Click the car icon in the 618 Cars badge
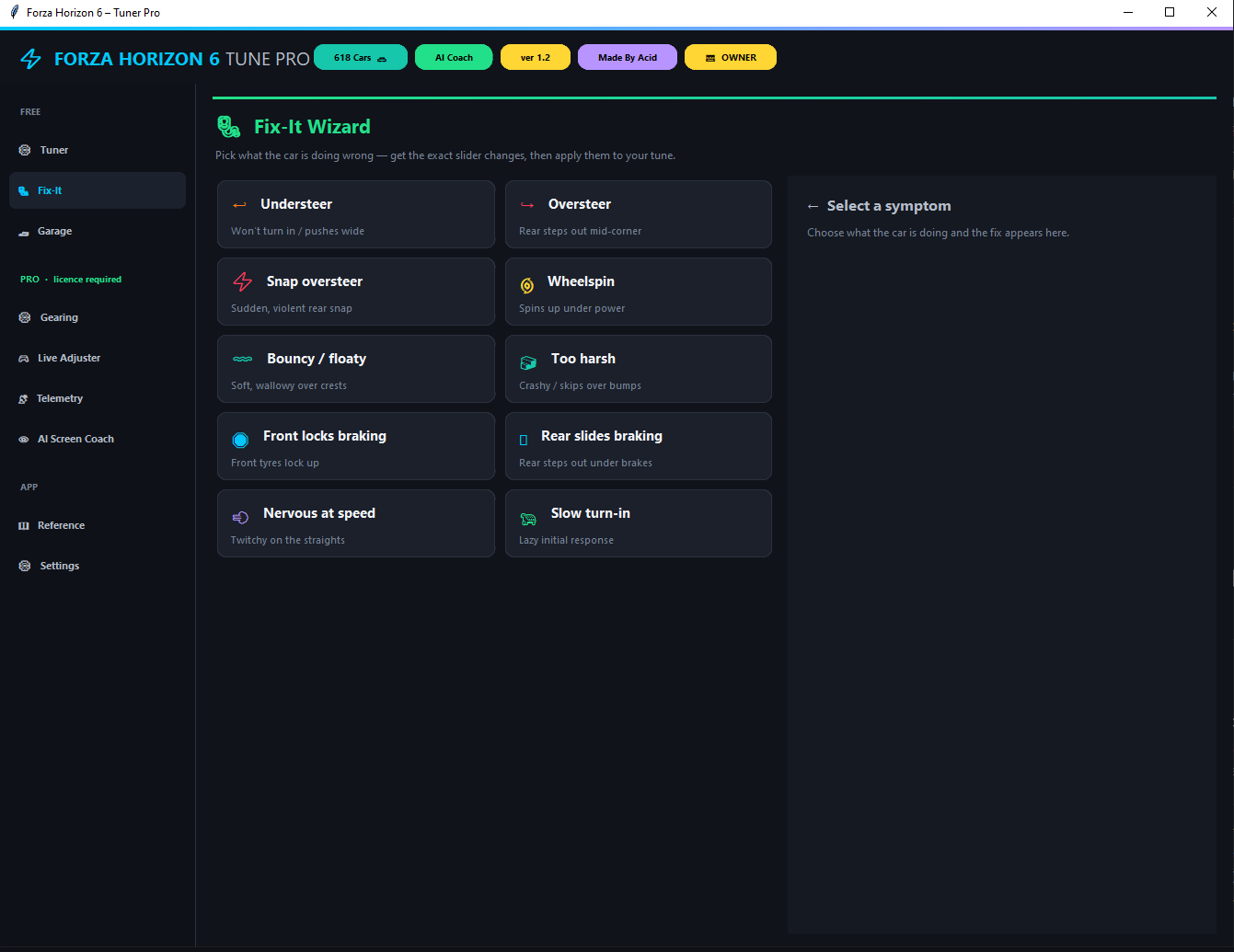This screenshot has height=952, width=1234. [x=382, y=59]
